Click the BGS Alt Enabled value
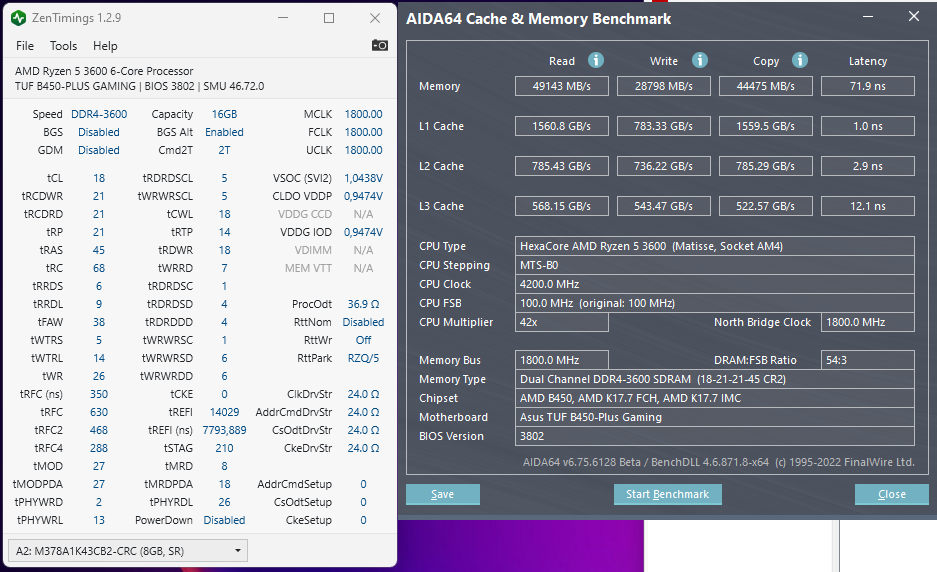Image resolution: width=937 pixels, height=572 pixels. pos(224,132)
